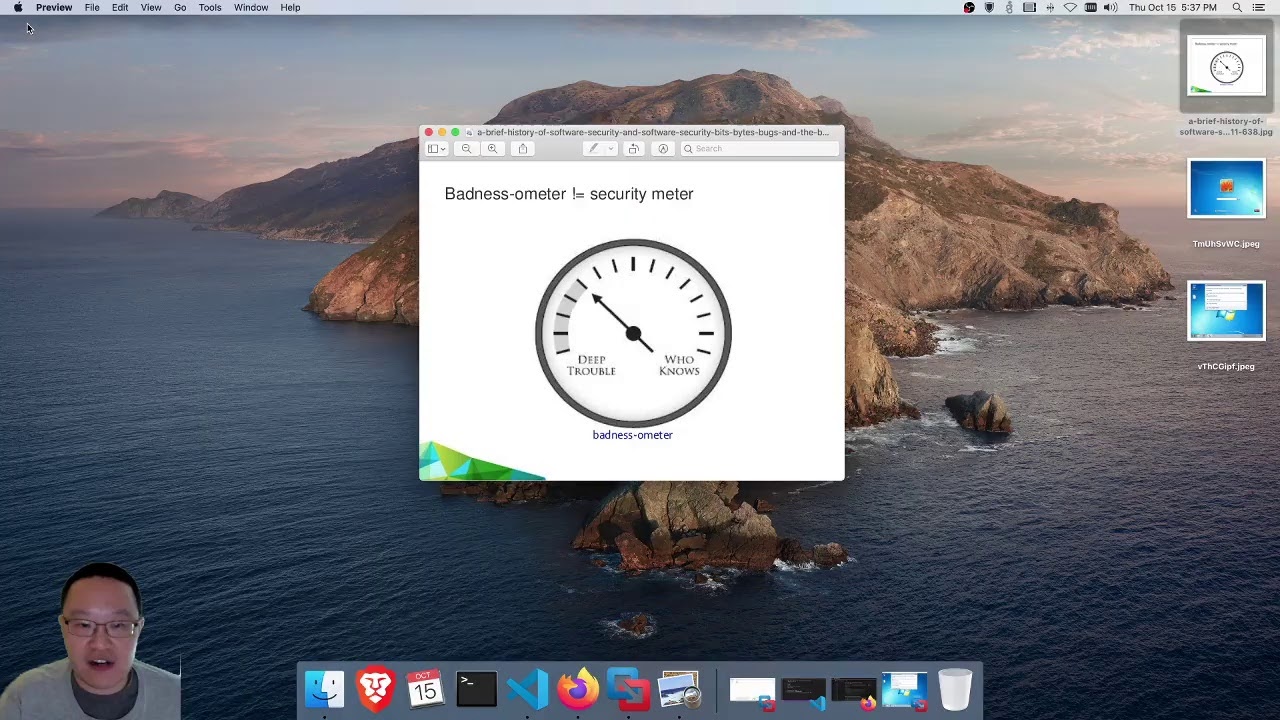Close the Preview window
1280x720 pixels.
(x=429, y=132)
